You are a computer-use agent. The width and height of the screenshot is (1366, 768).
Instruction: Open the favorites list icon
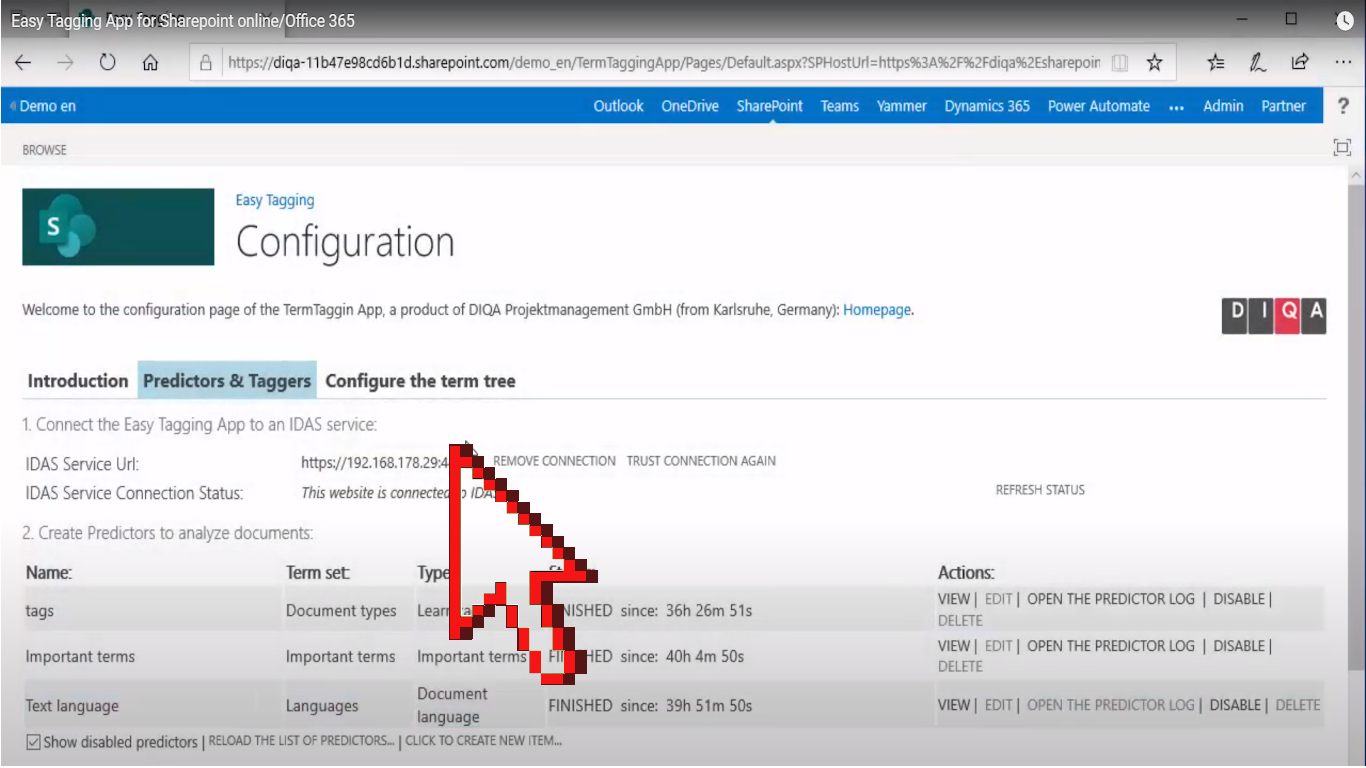tap(1216, 63)
